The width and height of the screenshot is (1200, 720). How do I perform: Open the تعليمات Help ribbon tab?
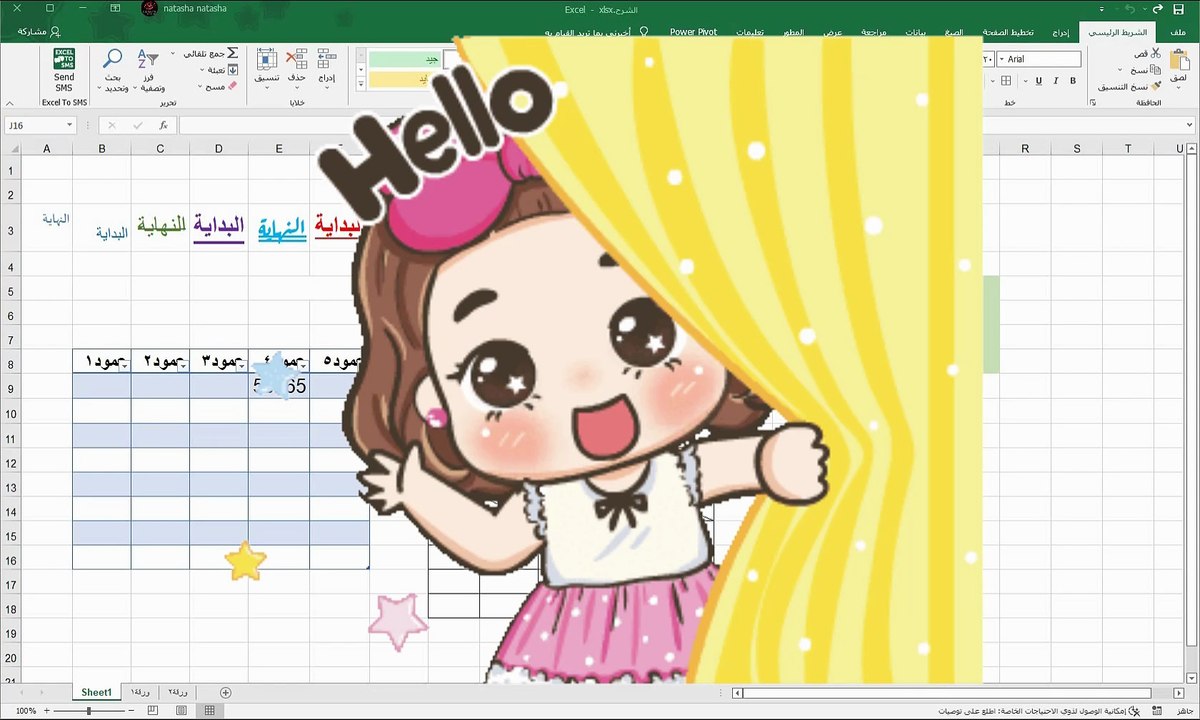749,32
